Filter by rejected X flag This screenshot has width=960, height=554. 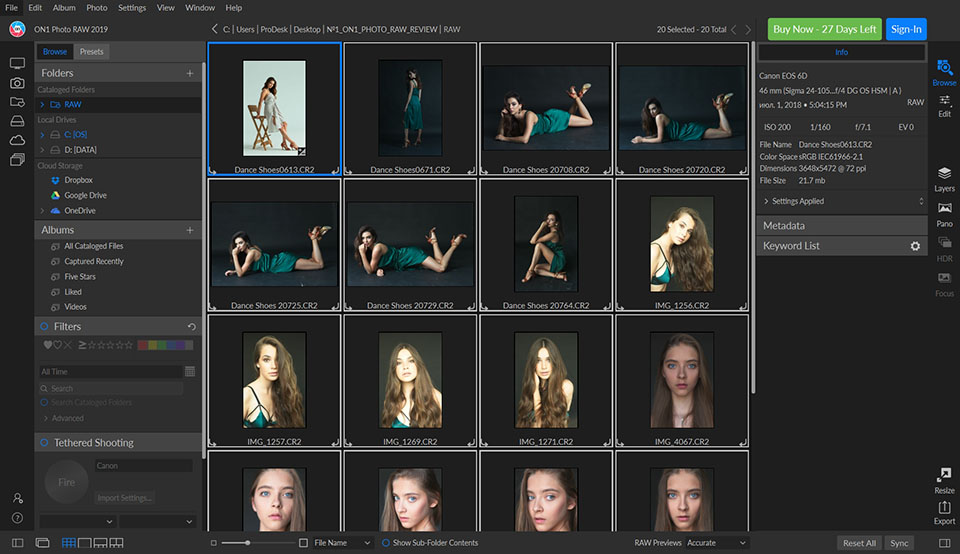click(x=67, y=345)
